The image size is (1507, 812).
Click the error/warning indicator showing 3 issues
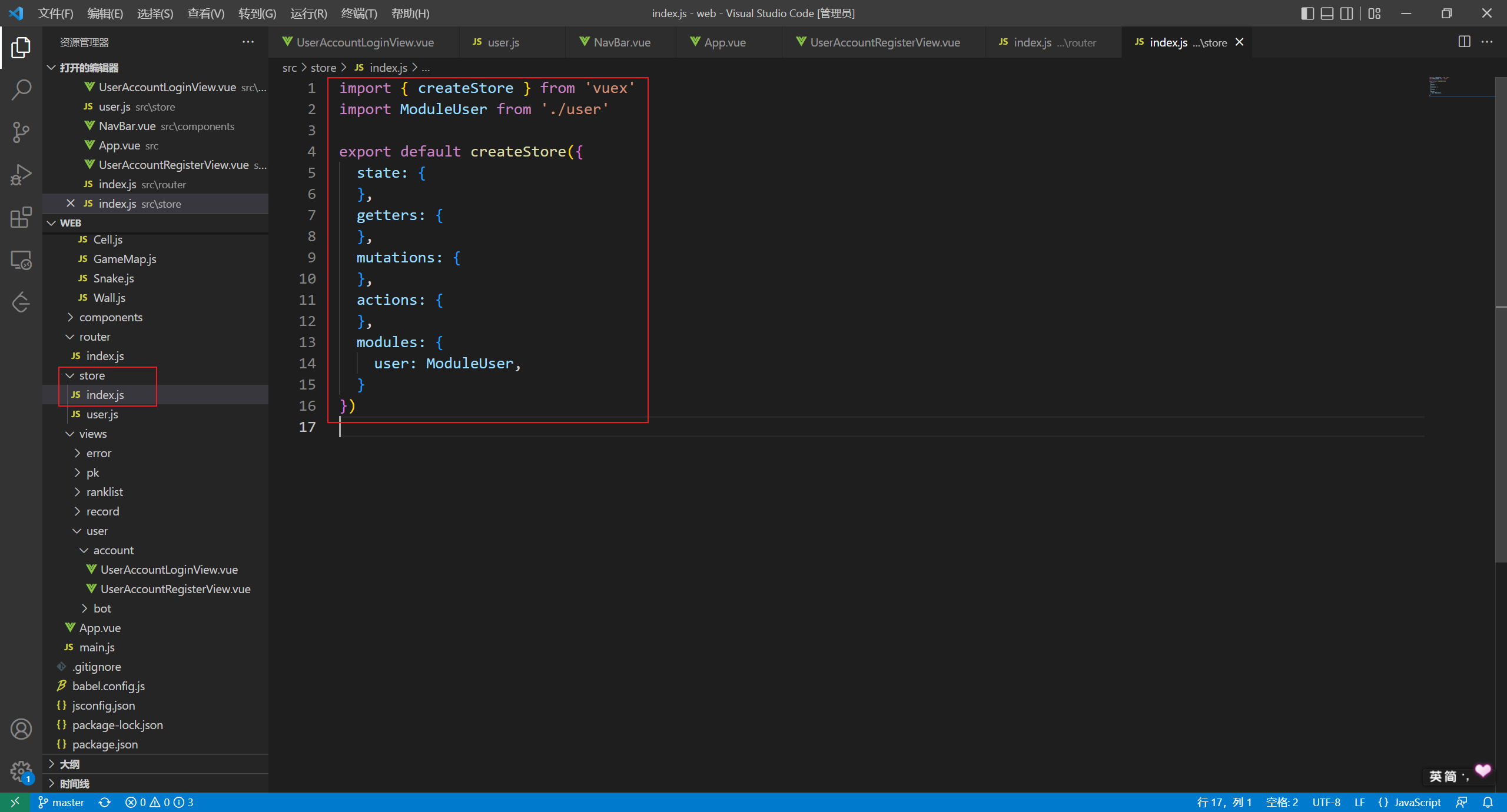point(160,801)
